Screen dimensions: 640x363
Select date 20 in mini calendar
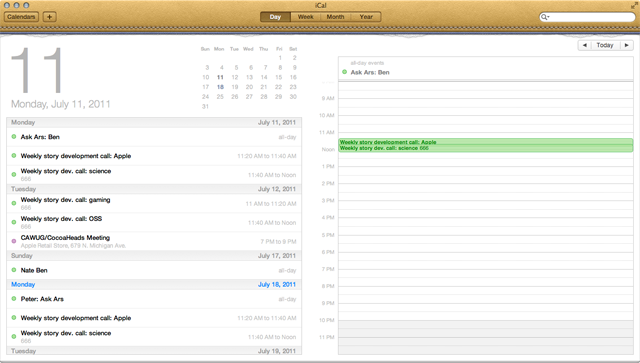tap(249, 87)
